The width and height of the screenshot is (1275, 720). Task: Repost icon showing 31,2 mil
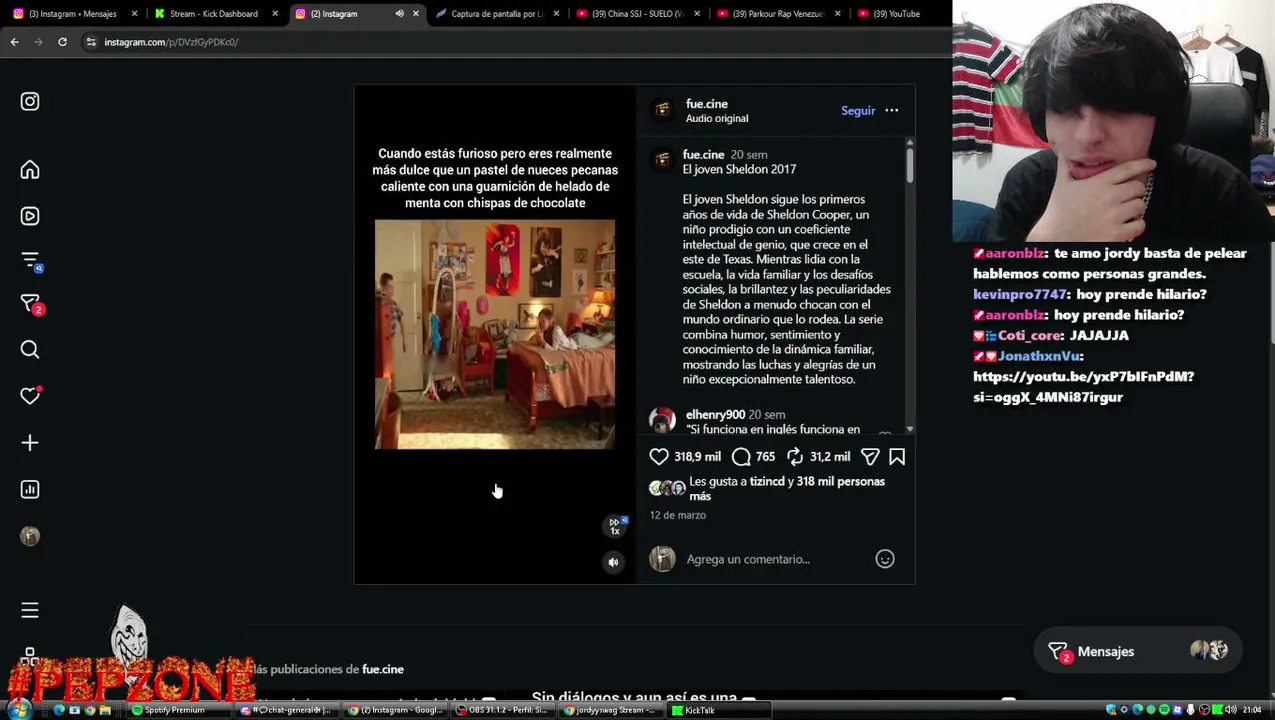[x=795, y=456]
